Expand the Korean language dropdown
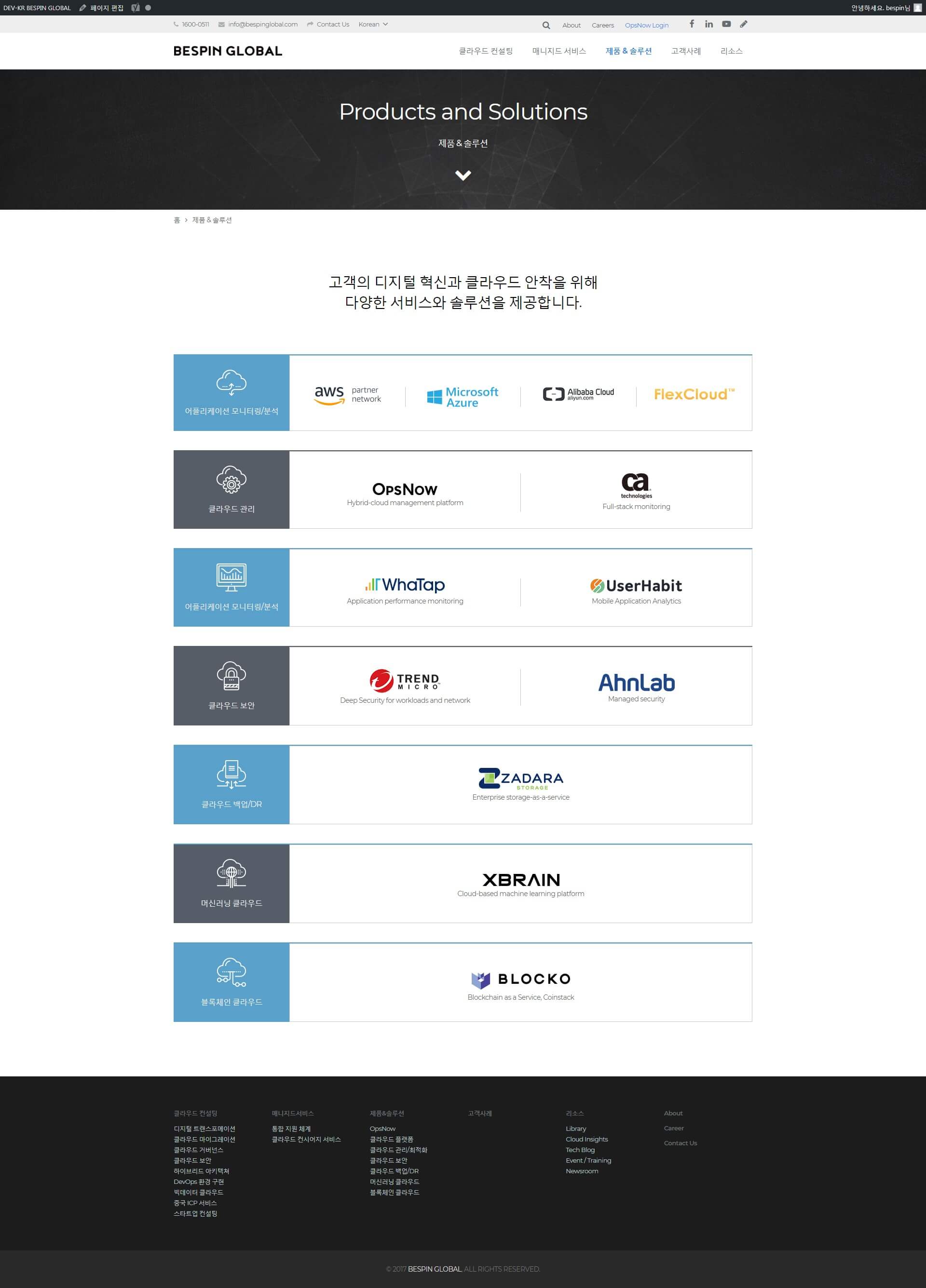The image size is (926, 1288). [x=373, y=25]
